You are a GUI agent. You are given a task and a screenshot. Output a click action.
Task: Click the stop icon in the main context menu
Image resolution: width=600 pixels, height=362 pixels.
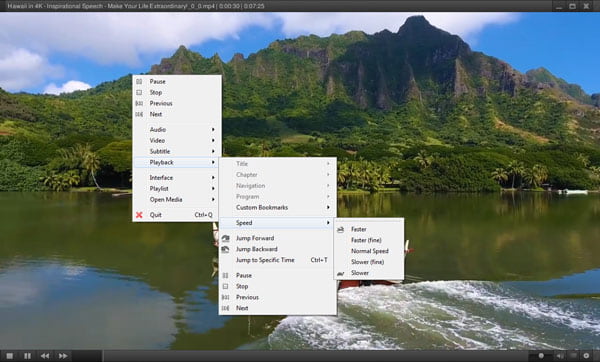click(139, 92)
